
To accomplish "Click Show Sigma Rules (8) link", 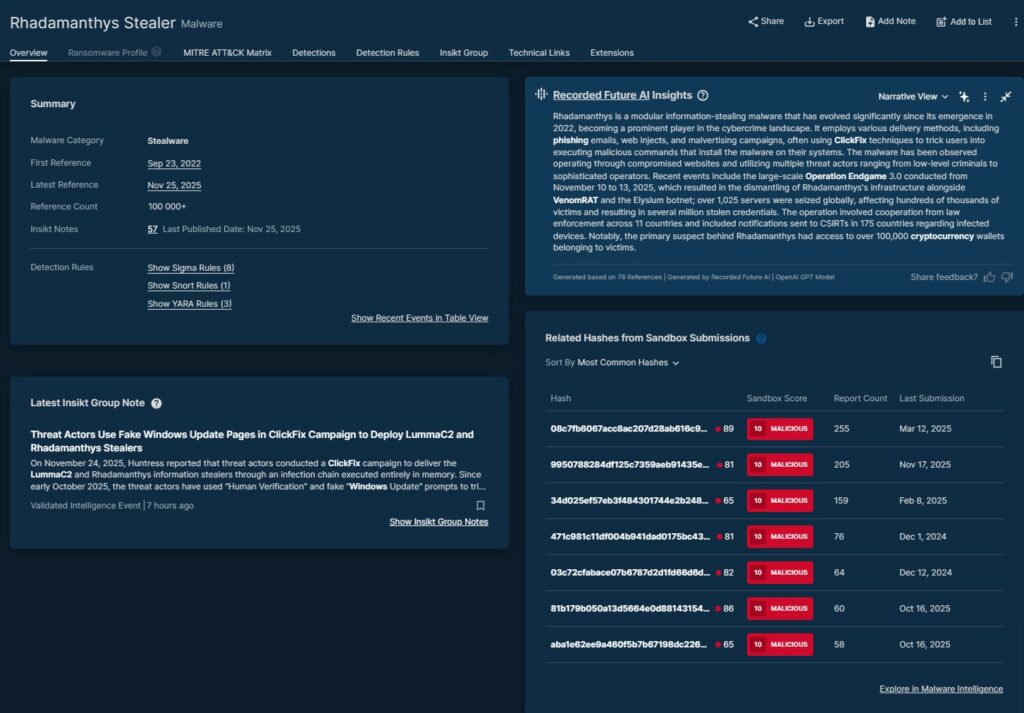I will [190, 268].
